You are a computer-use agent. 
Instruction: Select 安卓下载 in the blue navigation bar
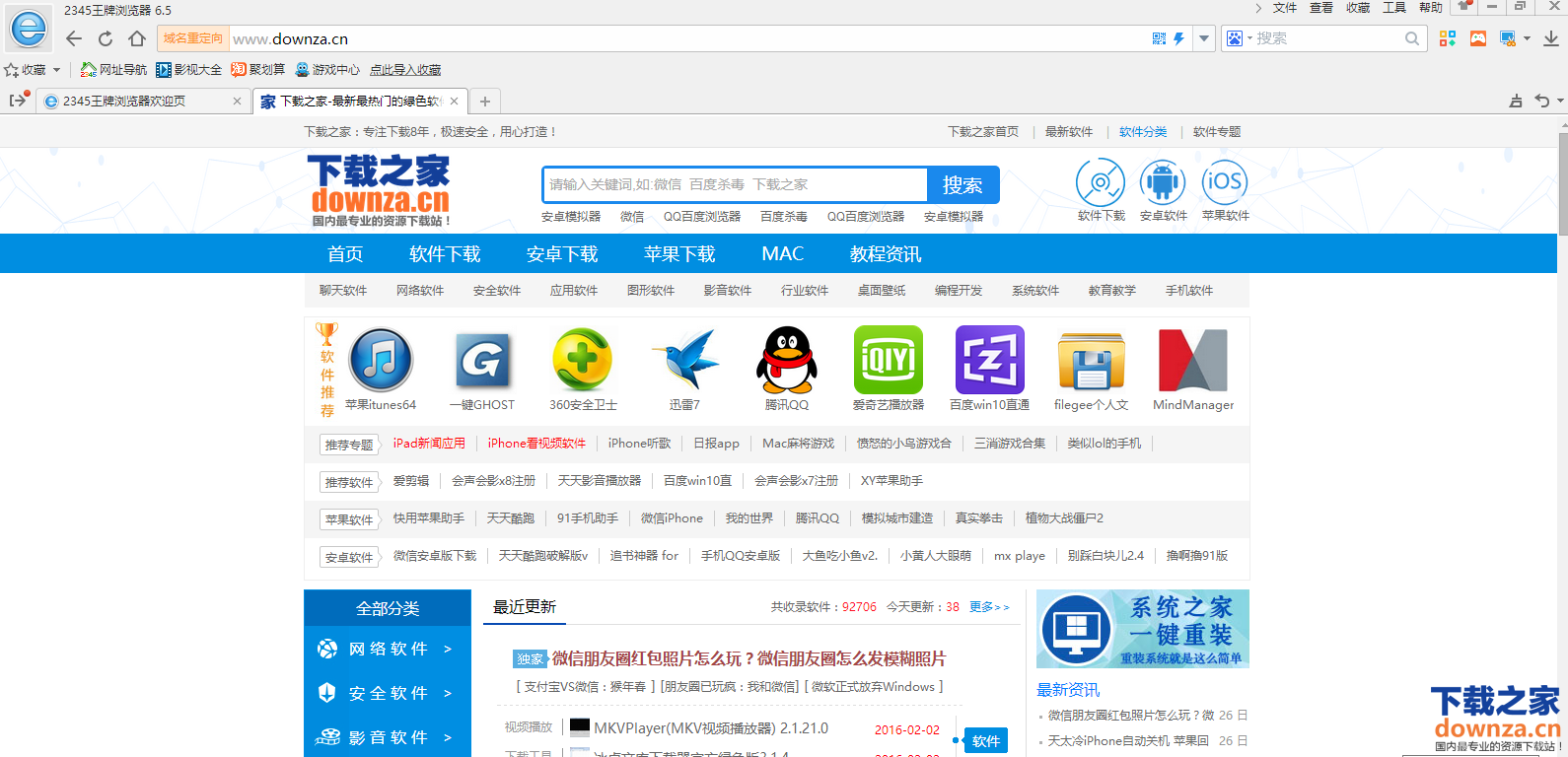coord(562,253)
